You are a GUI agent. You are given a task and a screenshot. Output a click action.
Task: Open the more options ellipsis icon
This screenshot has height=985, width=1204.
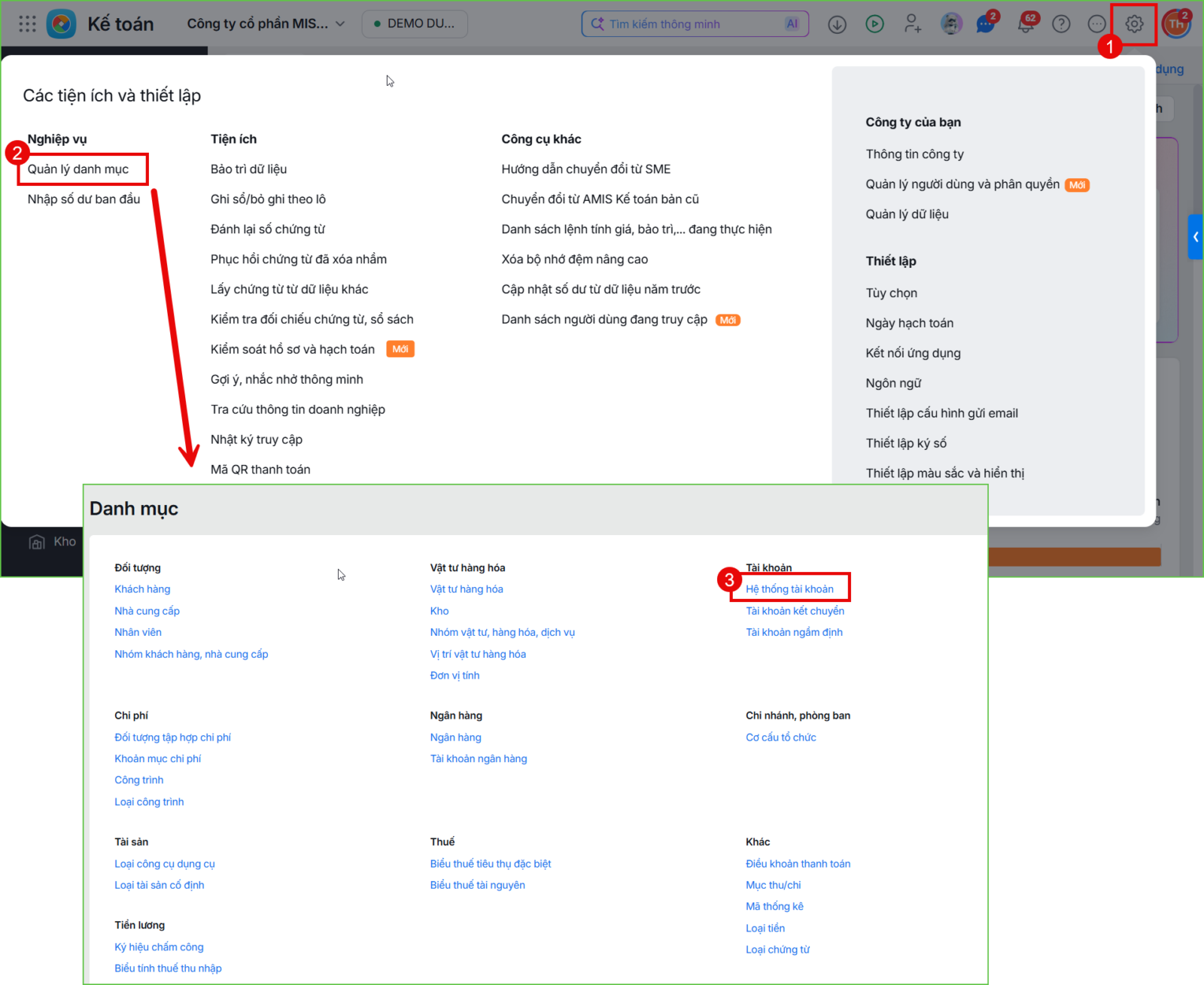1097,24
